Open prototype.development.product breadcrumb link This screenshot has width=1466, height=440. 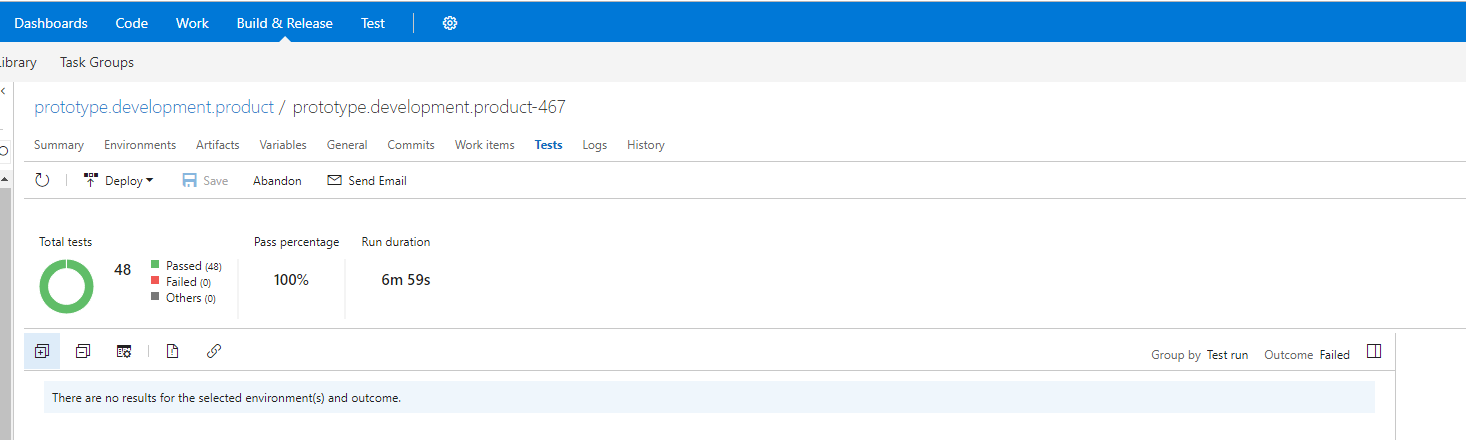(154, 107)
